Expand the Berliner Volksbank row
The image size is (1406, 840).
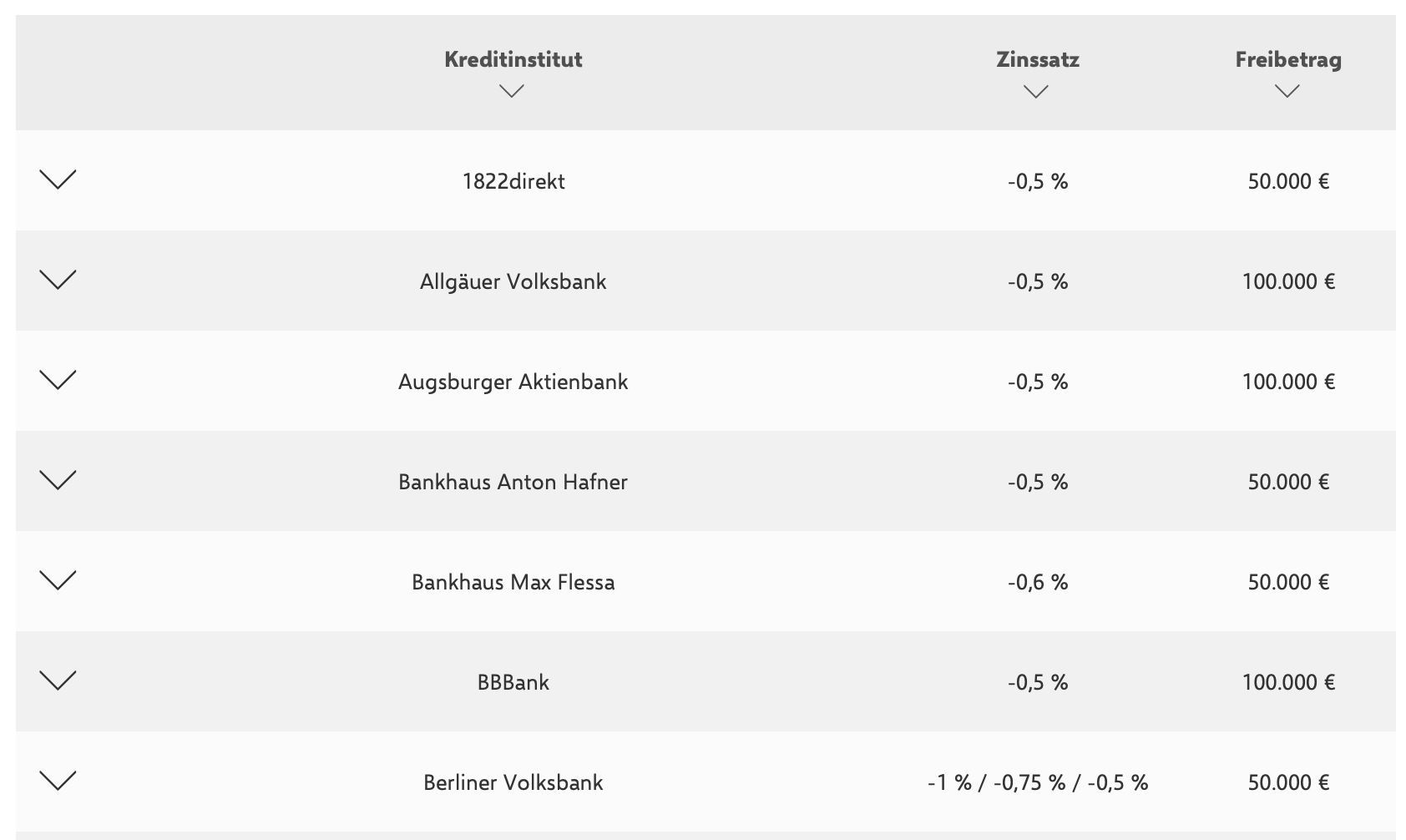coord(58,781)
